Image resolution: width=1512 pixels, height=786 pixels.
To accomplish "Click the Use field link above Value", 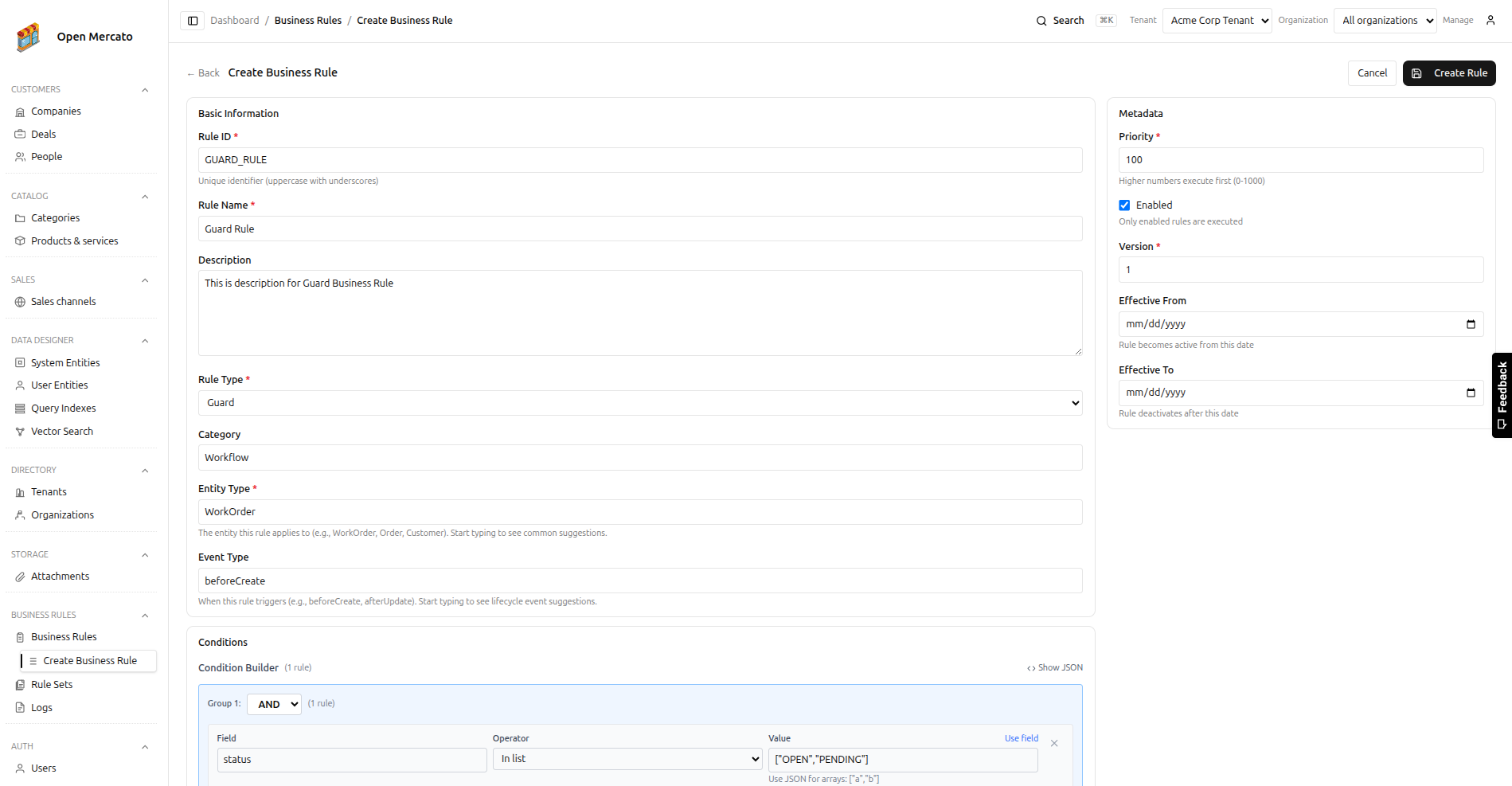I will click(x=1021, y=738).
